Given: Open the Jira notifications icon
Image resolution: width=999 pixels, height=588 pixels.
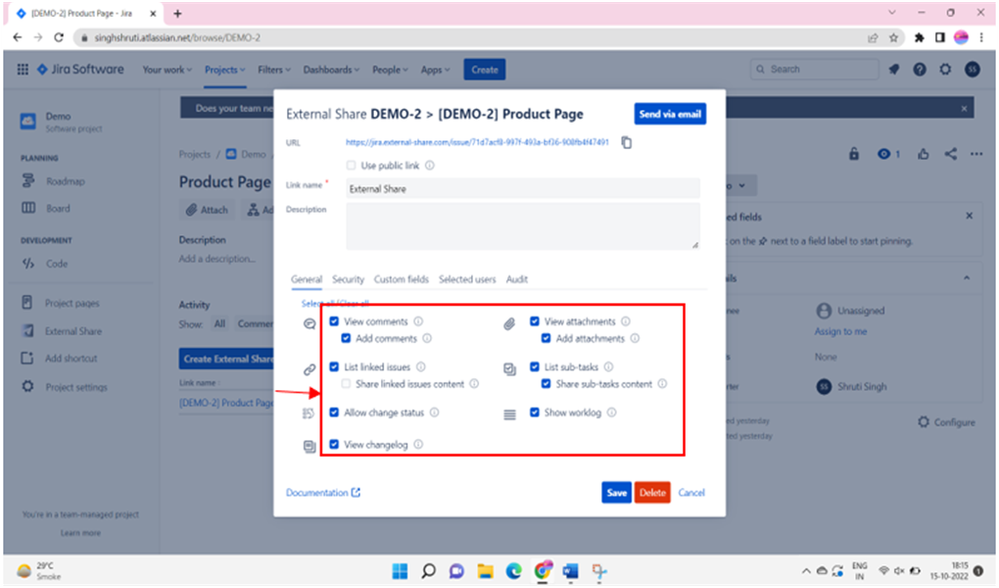Looking at the screenshot, I should click(x=894, y=69).
